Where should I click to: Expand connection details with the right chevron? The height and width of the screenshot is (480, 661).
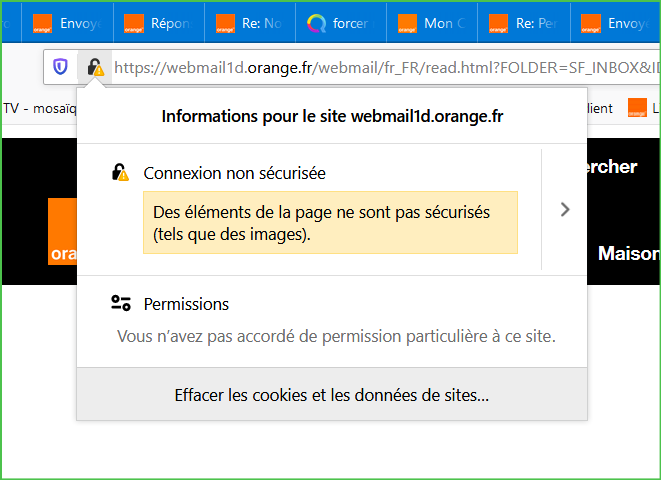pyautogui.click(x=565, y=210)
